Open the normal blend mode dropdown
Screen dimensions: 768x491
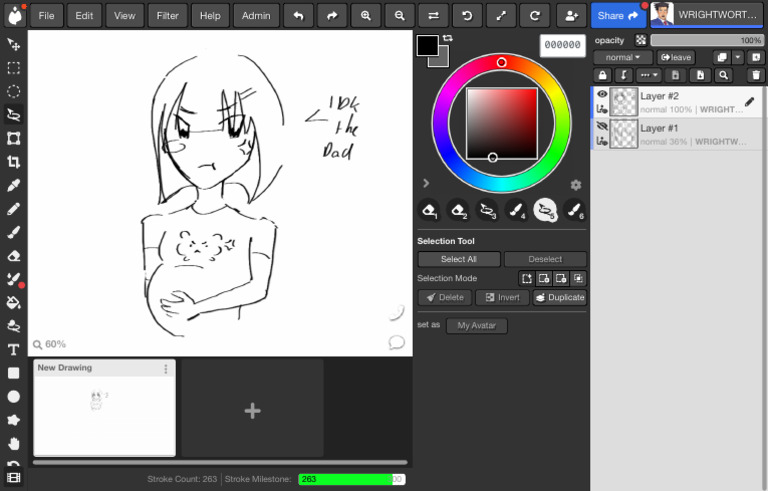622,58
